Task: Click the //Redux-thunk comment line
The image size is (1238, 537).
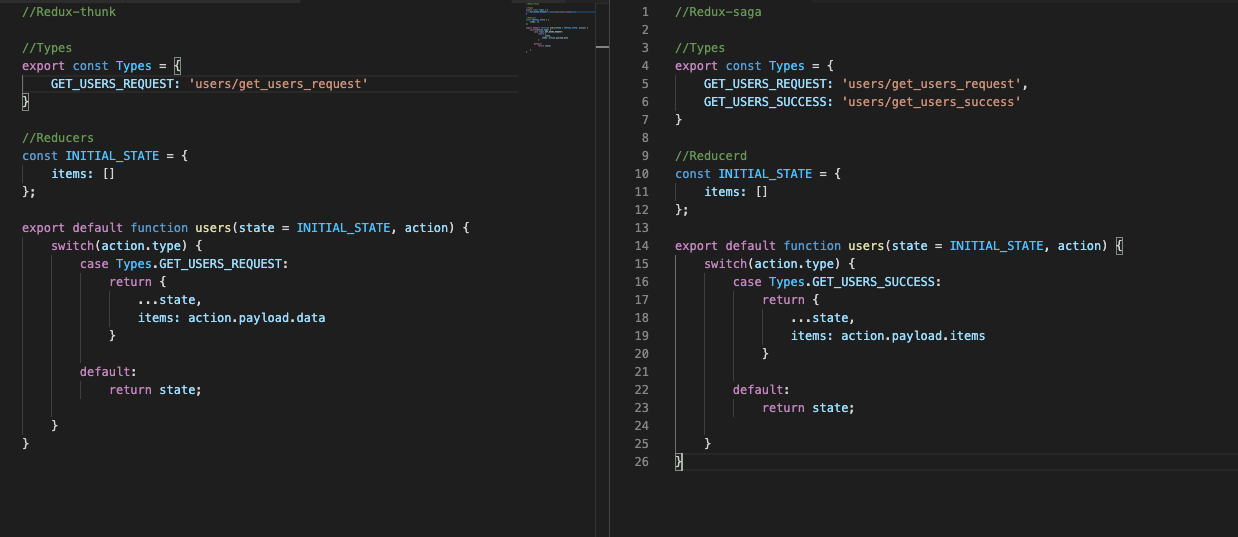Action: [x=69, y=12]
